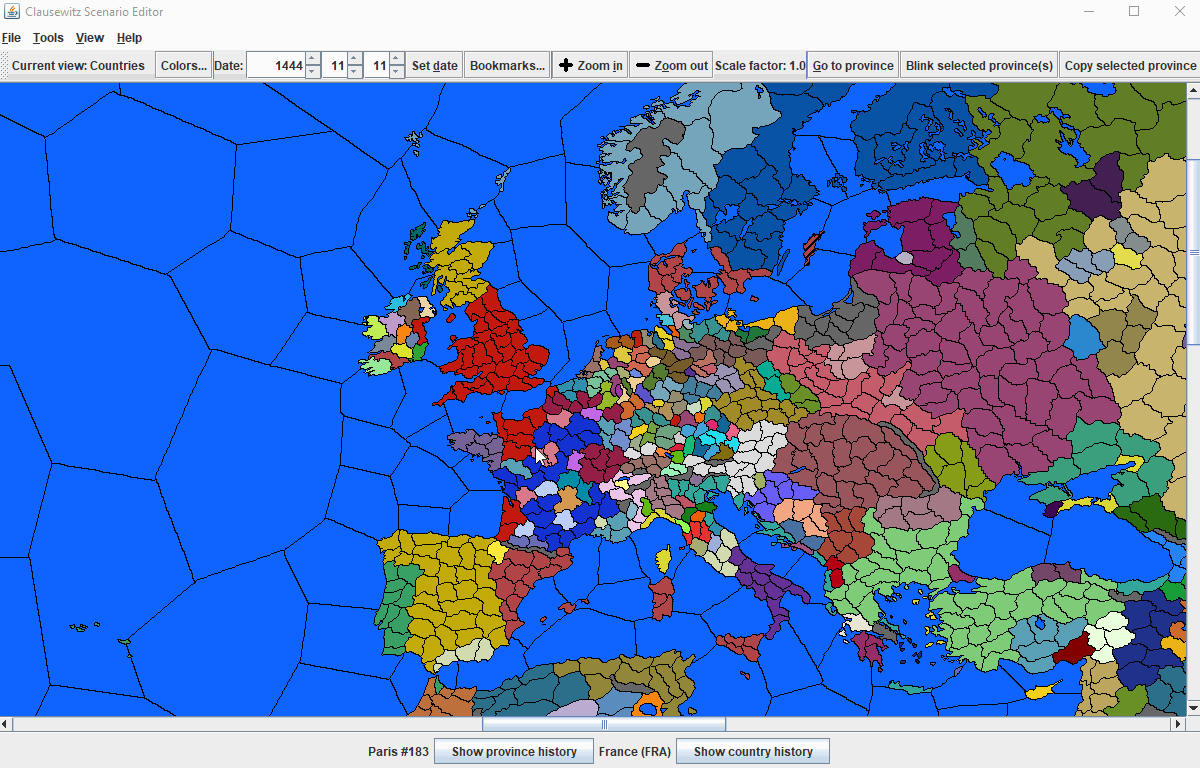Click the day field in the date

[376, 66]
